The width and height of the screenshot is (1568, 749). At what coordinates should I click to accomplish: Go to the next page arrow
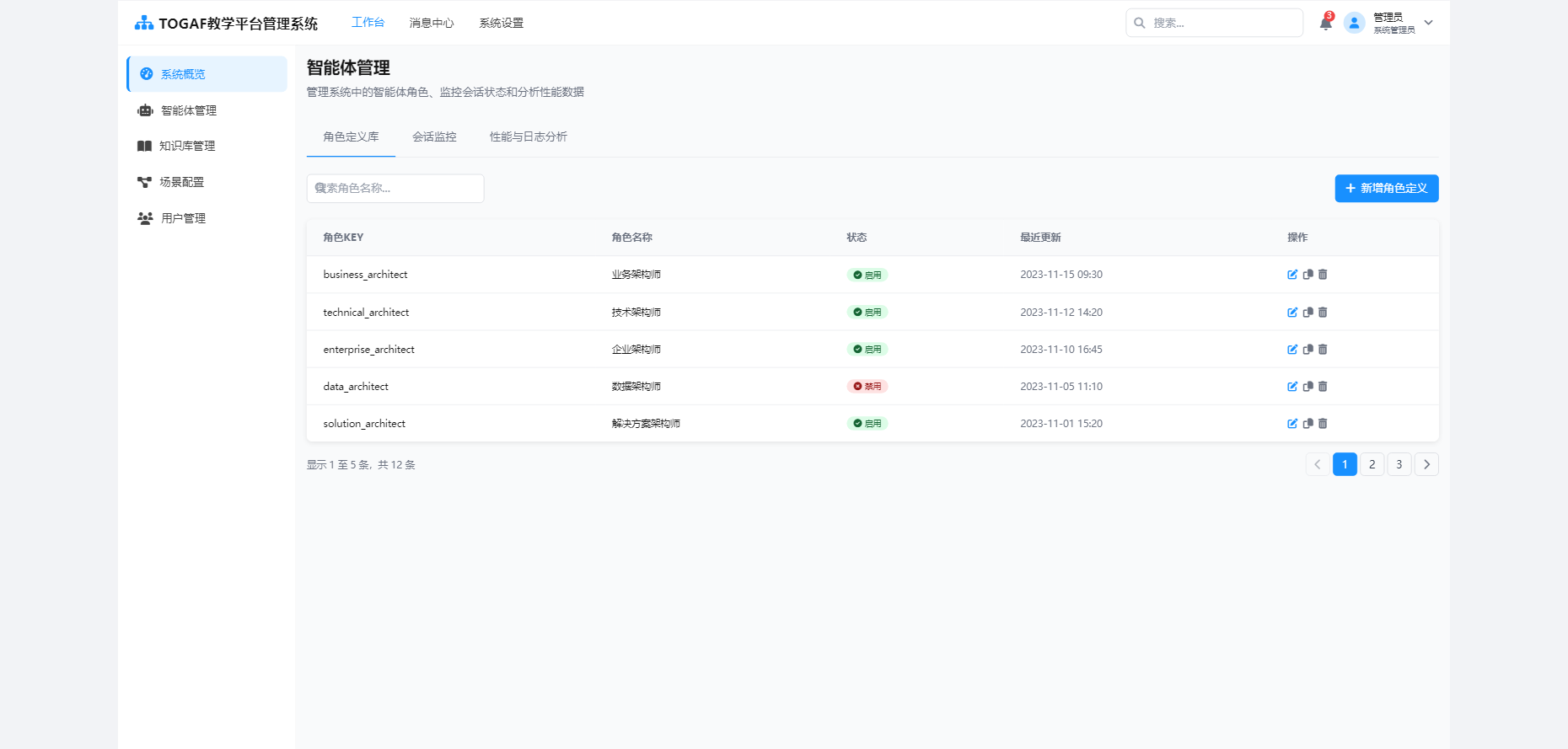point(1426,464)
